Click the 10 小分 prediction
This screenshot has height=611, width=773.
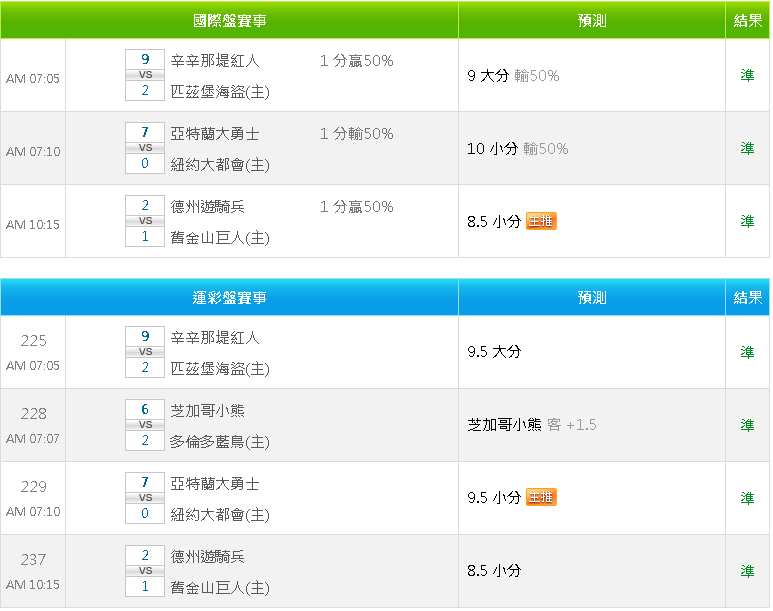(x=492, y=148)
